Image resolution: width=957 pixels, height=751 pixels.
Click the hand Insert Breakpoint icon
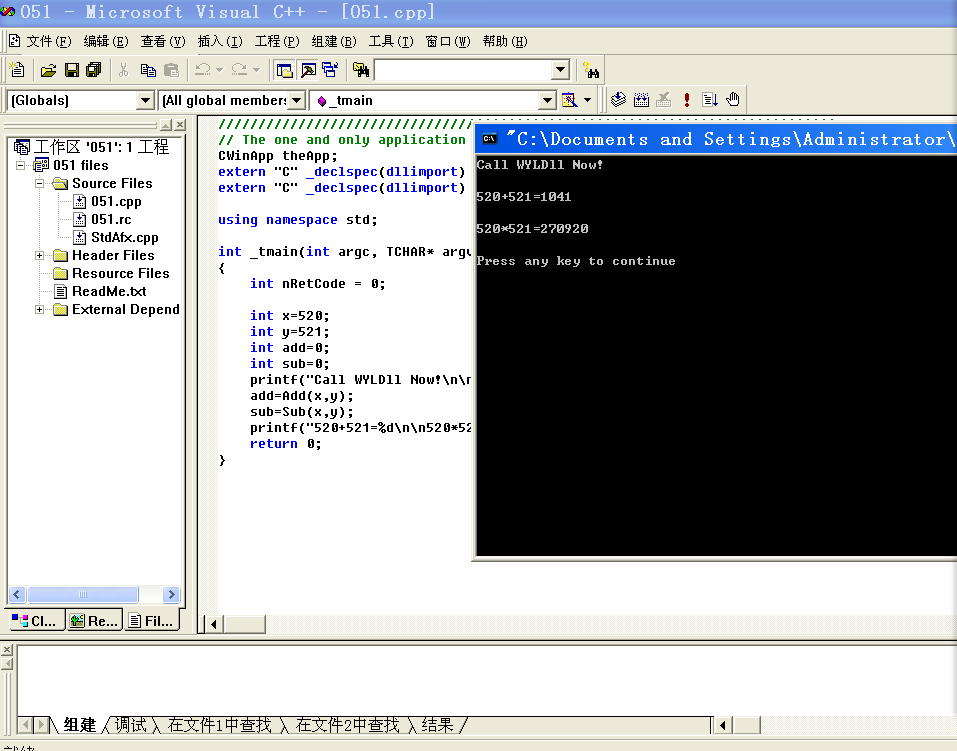[733, 100]
